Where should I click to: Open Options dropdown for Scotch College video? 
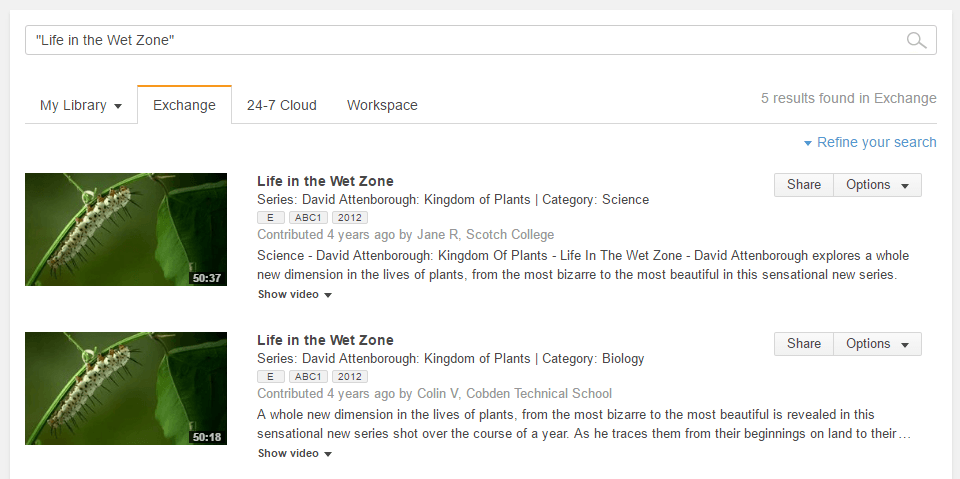877,184
